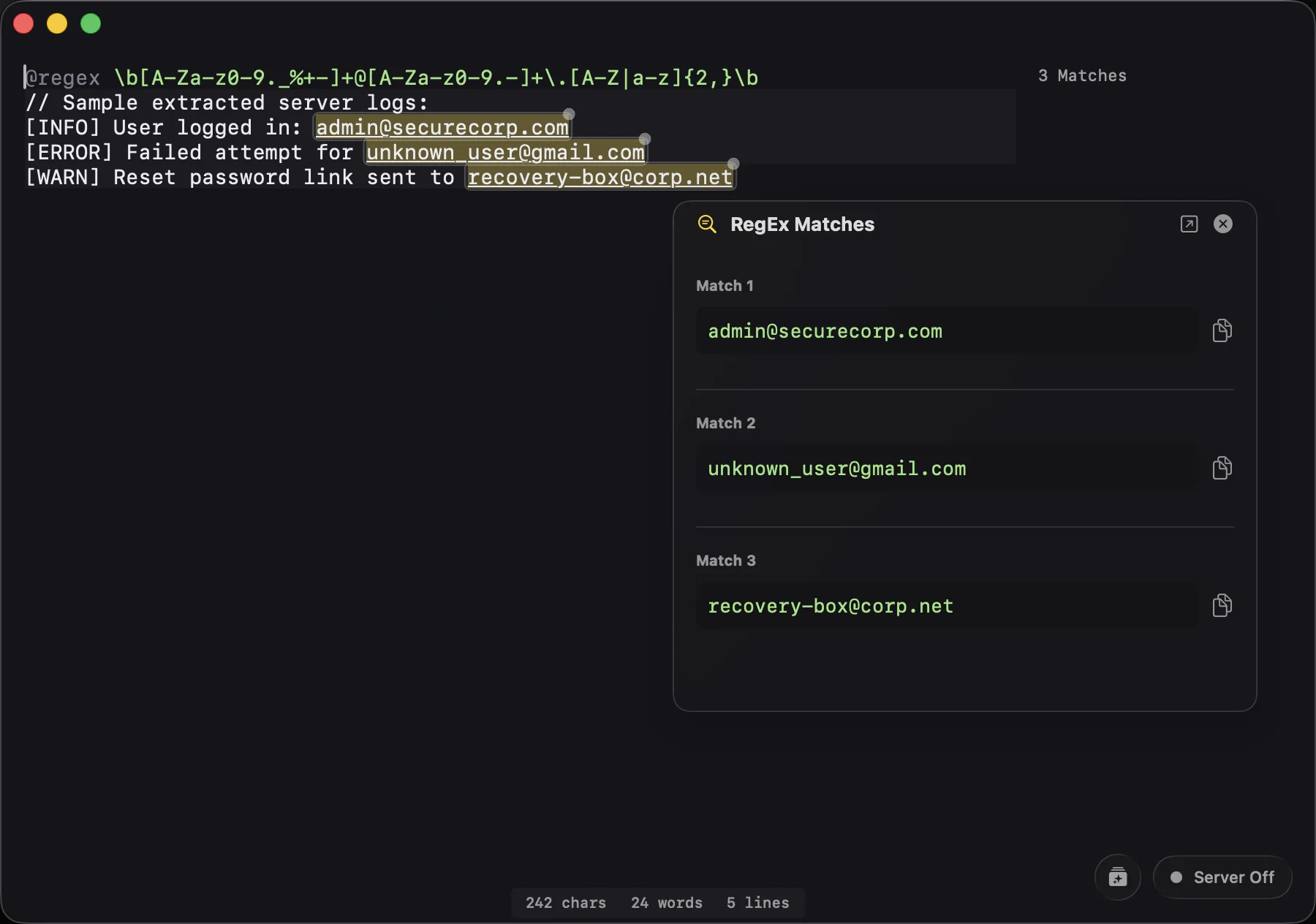This screenshot has width=1316, height=924.
Task: Click the comment line Sample extracted server logs
Action: [x=227, y=103]
